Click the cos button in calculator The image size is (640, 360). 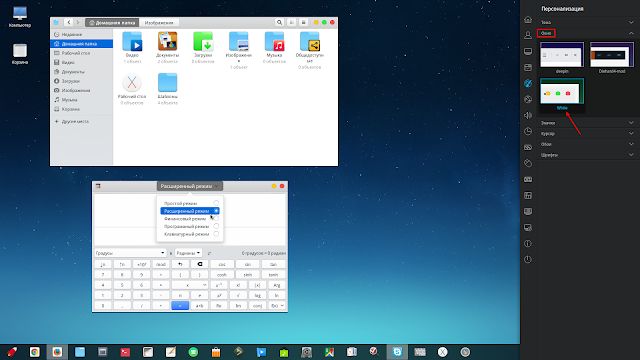[222, 264]
